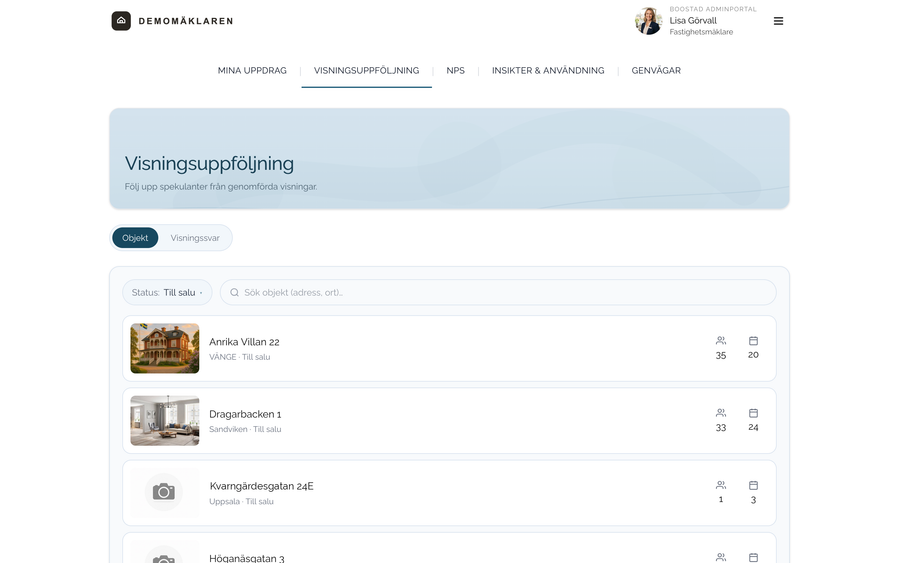Viewport: 900px width, 563px height.
Task: Click the calendar icon for Dragarbacken 1
Action: click(x=754, y=413)
